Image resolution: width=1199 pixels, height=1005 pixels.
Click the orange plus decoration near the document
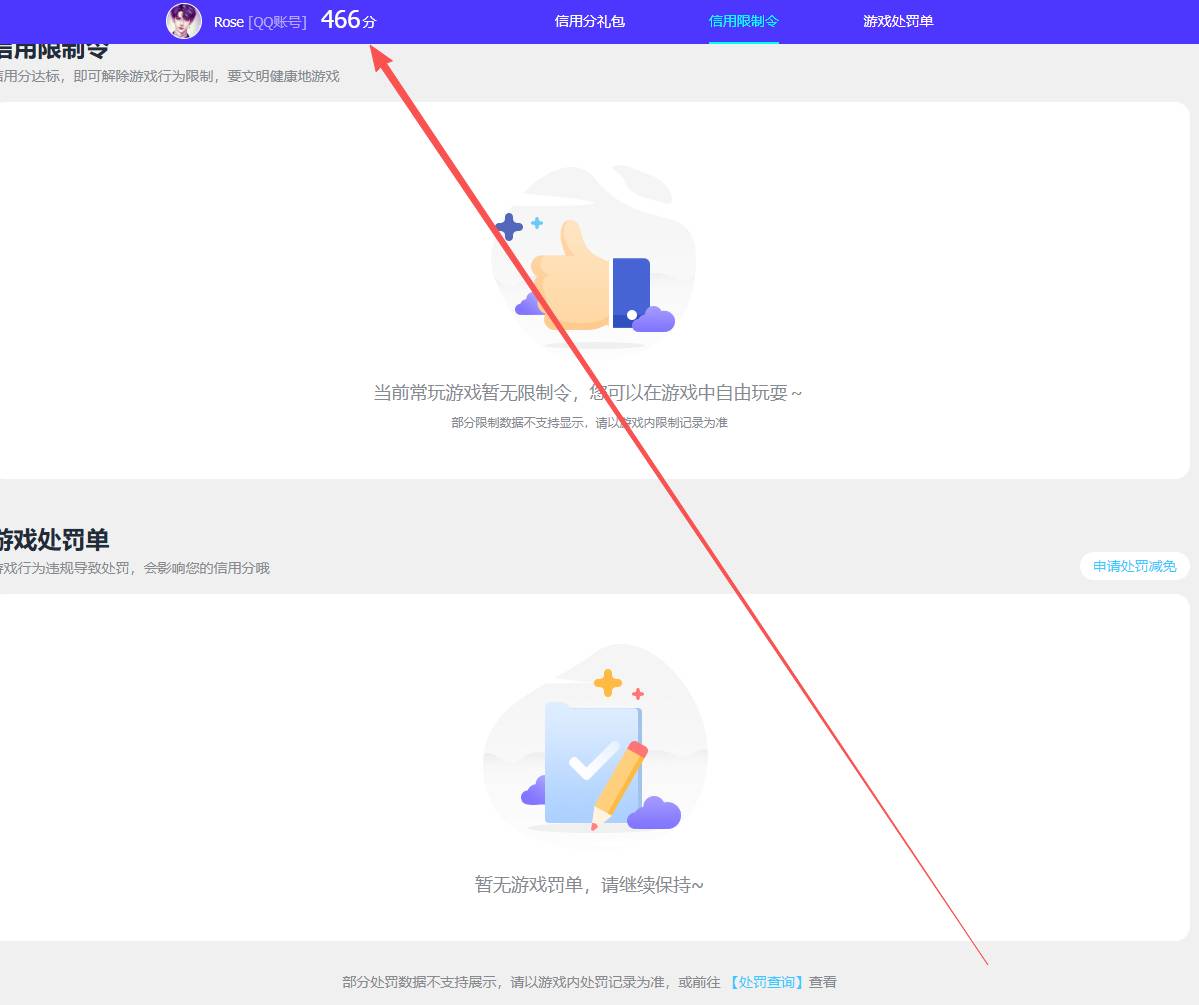(x=607, y=685)
